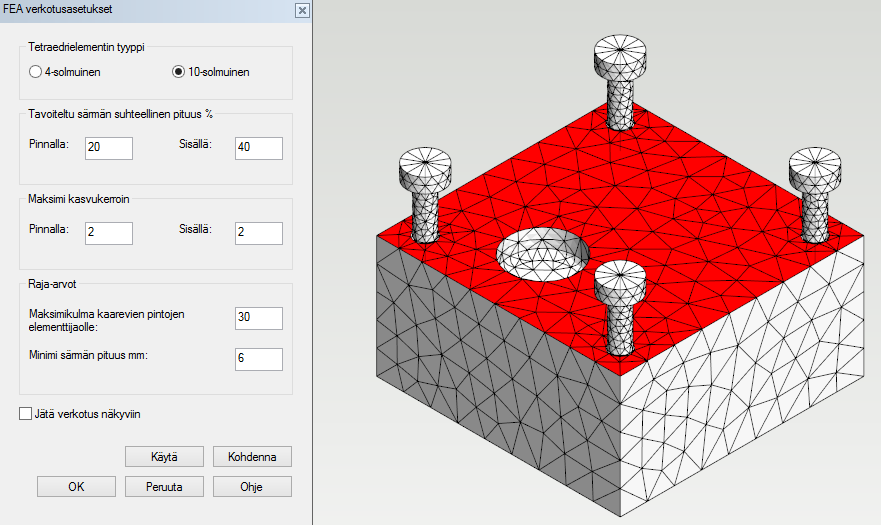Close the FEA verkotusasetukset dialog
The width and height of the screenshot is (881, 525).
301,9
